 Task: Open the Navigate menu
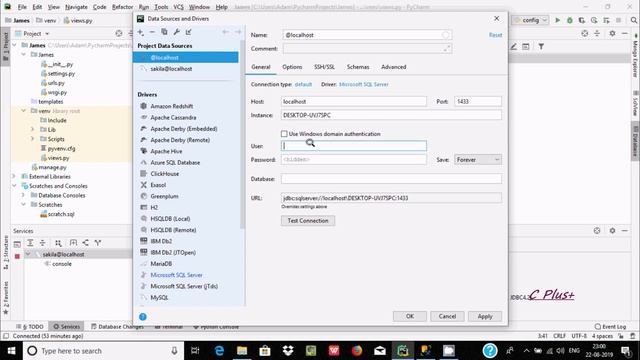pyautogui.click(x=76, y=7)
